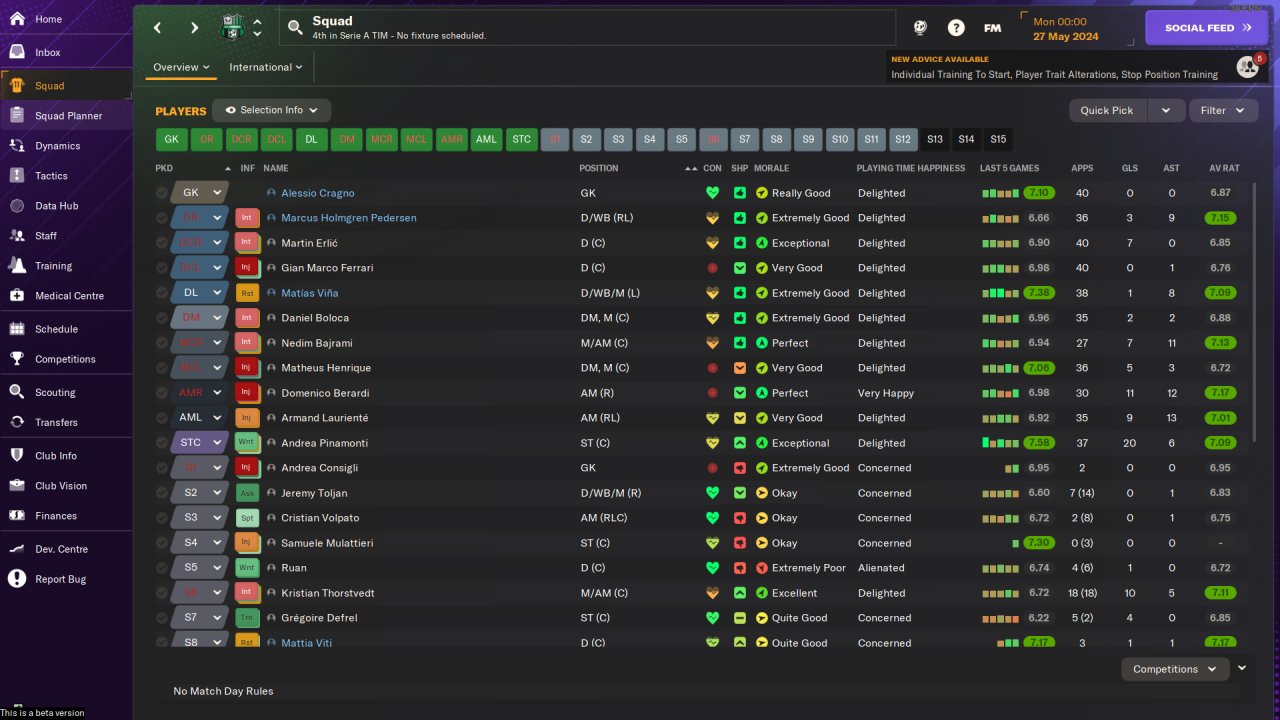Click the Schedule calendar icon
This screenshot has width=1280, height=720.
coord(17,329)
